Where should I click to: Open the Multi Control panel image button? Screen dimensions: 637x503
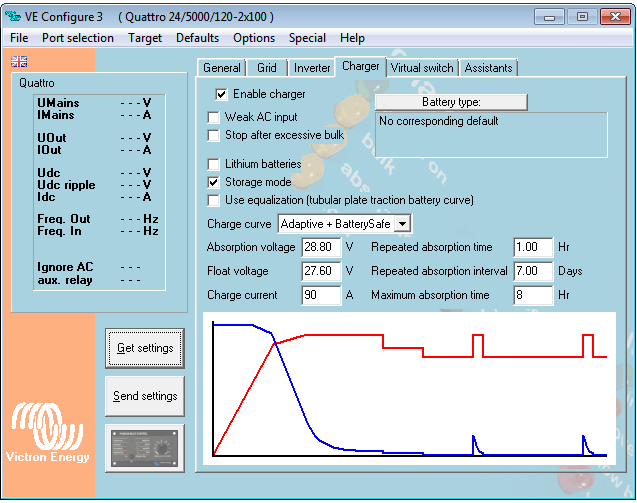(145, 448)
